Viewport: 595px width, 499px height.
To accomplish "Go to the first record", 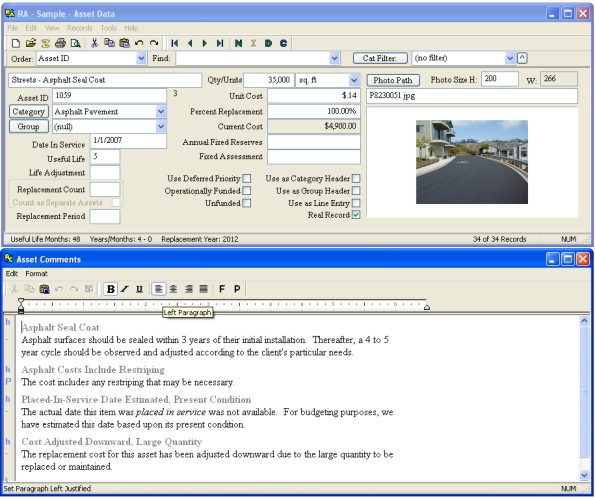I will click(175, 43).
